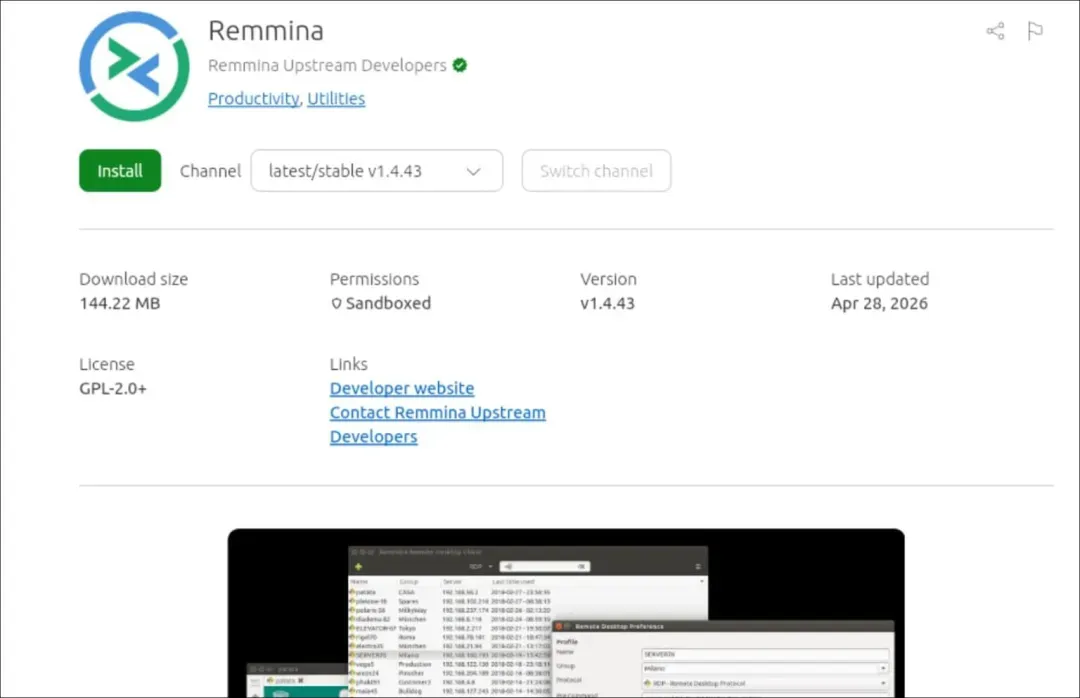Click the Sandboxed permissions text
1080x698 pixels.
coord(388,303)
